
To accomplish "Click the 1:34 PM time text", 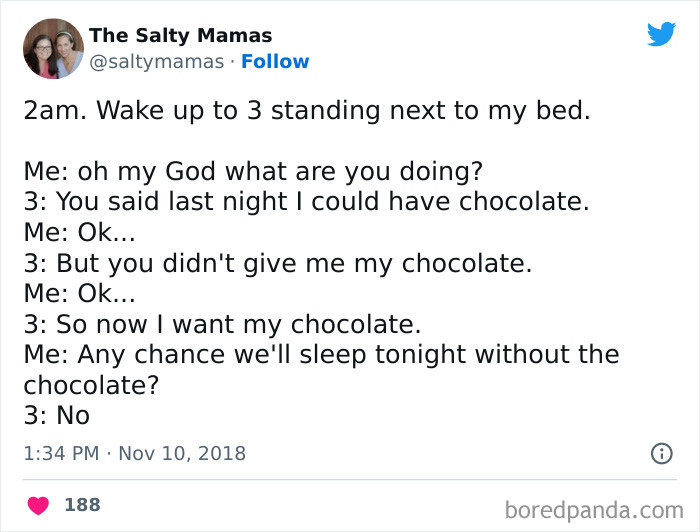I will [x=61, y=453].
